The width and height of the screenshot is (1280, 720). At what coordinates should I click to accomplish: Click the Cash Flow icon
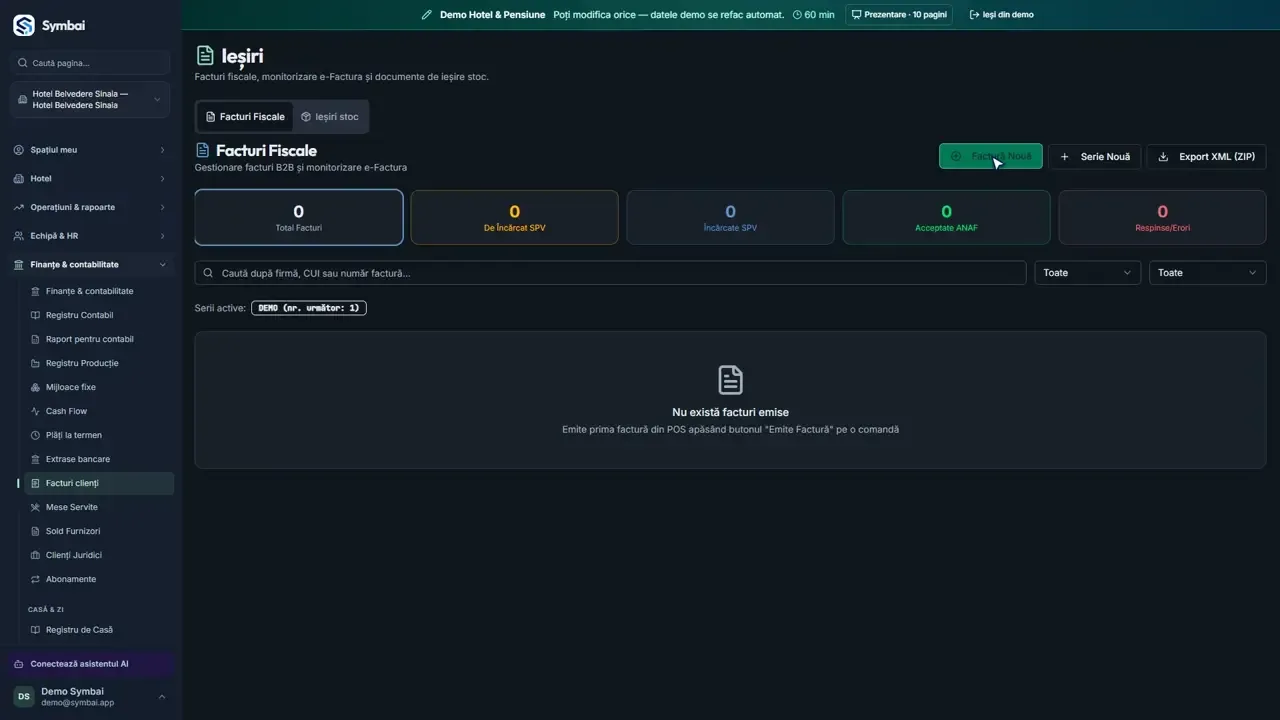click(x=36, y=411)
